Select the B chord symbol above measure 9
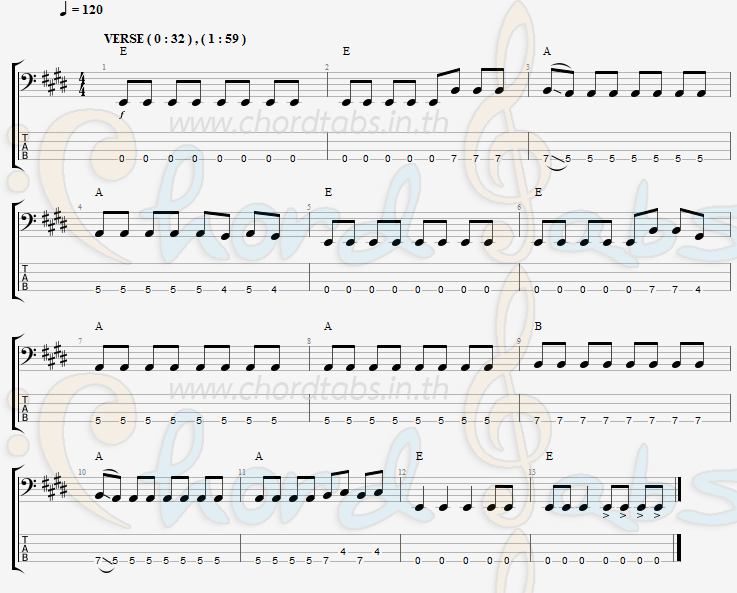Viewport: 737px width, 593px height. pyautogui.click(x=538, y=326)
